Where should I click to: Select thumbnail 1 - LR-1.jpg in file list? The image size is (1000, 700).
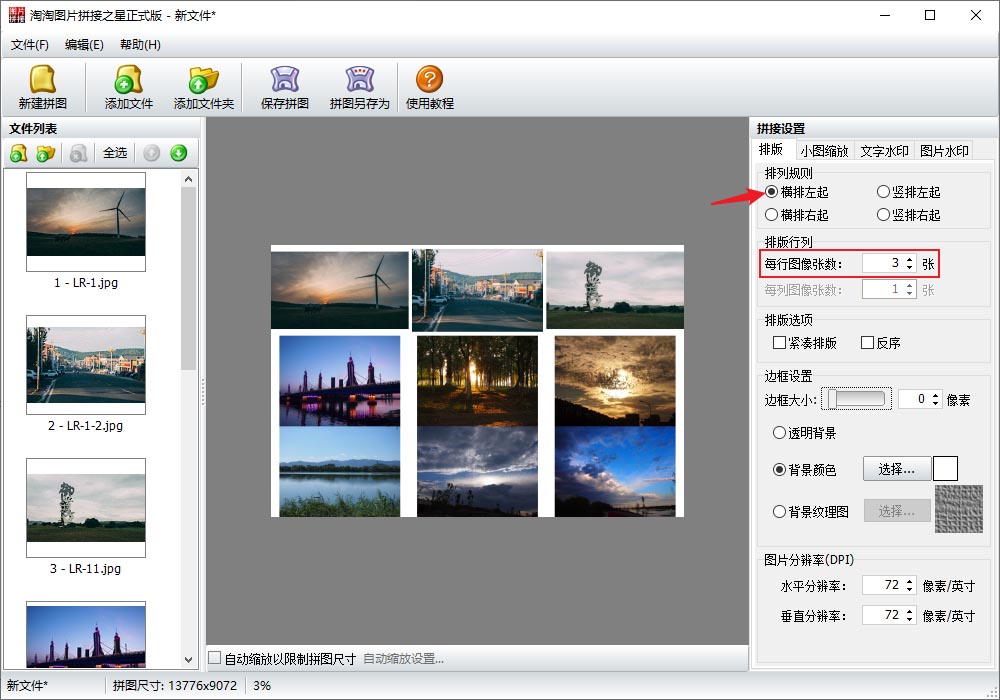[86, 222]
